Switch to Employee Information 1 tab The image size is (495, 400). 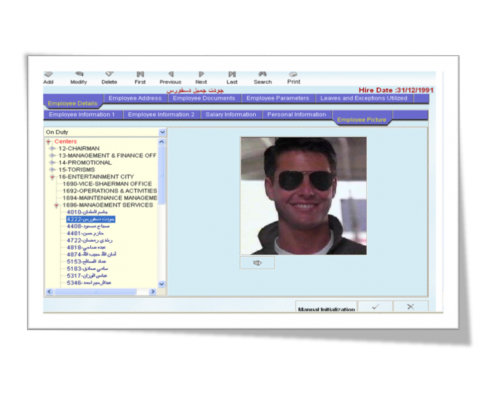coord(82,114)
